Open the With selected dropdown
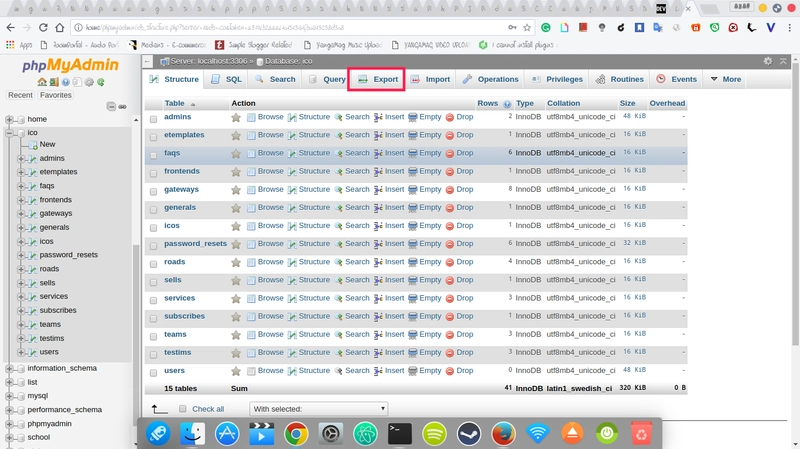 [318, 409]
